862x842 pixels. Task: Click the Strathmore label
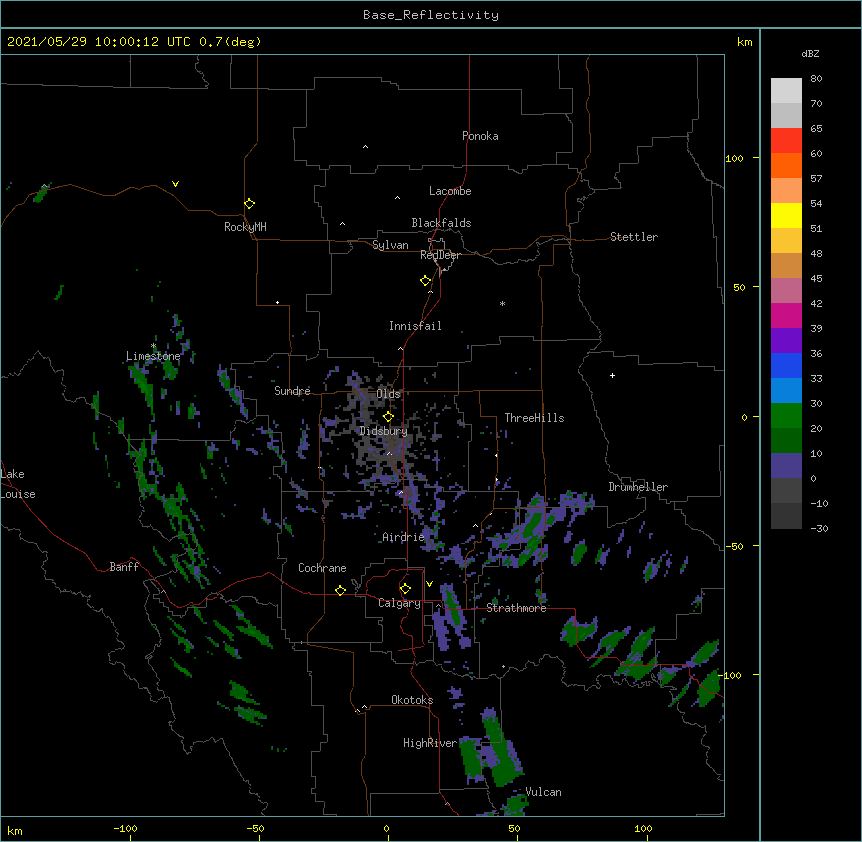coord(516,608)
